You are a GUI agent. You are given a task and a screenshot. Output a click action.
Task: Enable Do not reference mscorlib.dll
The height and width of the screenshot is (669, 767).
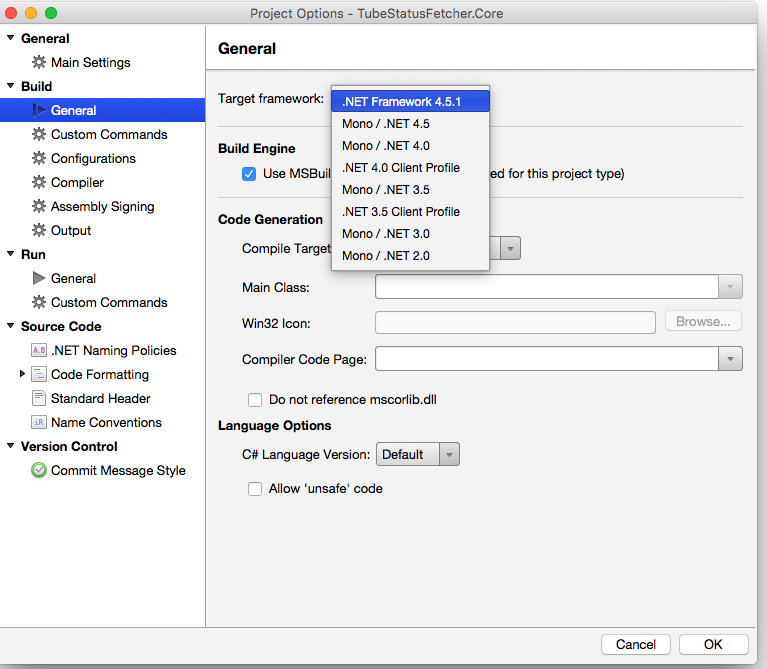click(255, 400)
